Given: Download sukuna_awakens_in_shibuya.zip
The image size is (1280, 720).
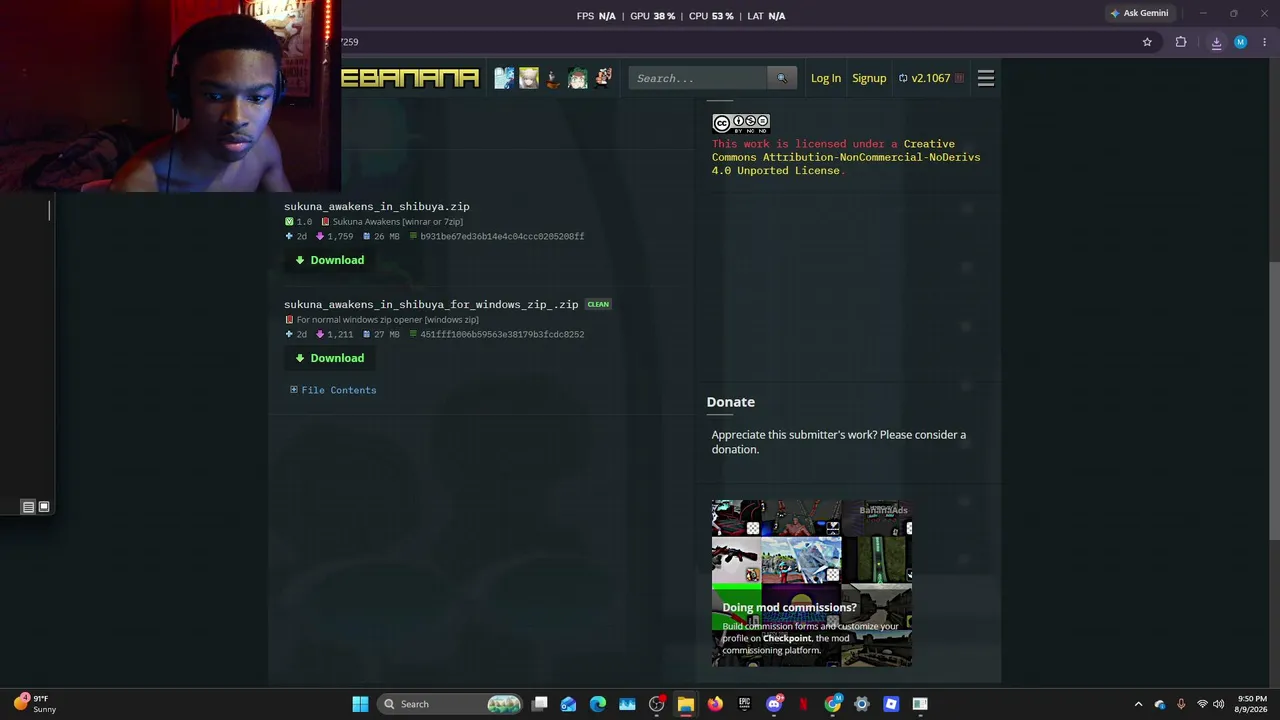Looking at the screenshot, I should [330, 260].
